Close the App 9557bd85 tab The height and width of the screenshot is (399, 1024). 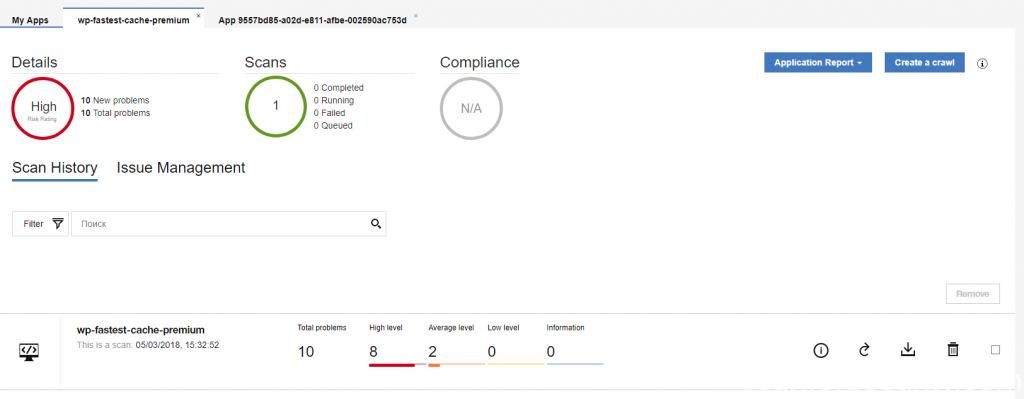coord(416,15)
